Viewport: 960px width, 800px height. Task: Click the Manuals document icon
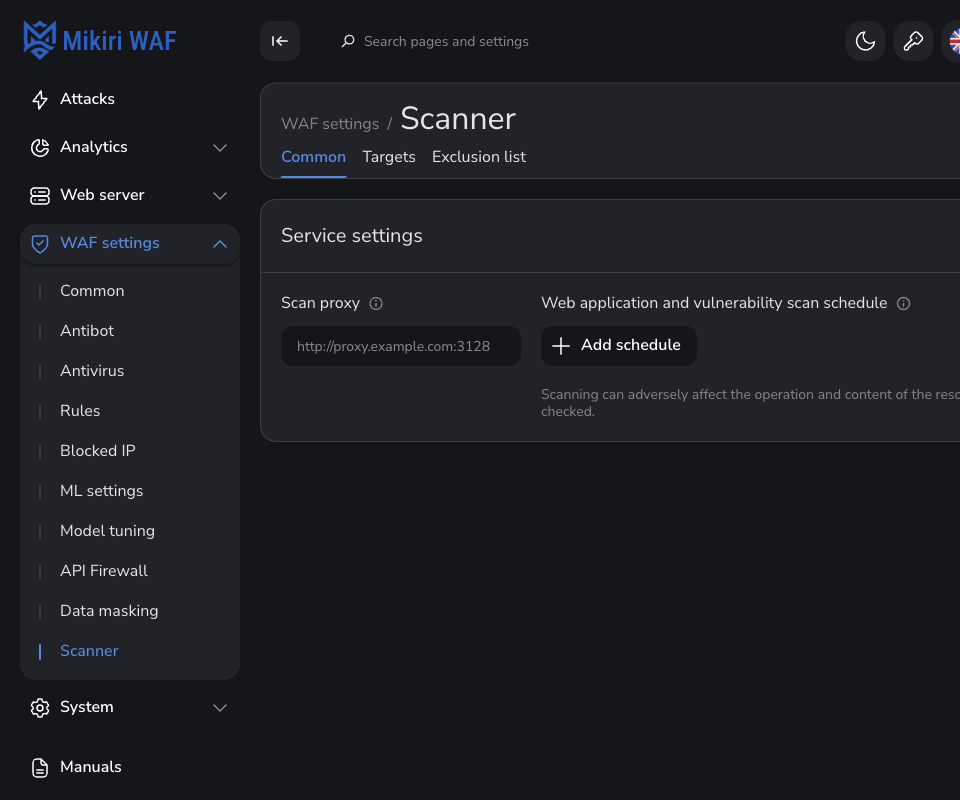pyautogui.click(x=40, y=768)
